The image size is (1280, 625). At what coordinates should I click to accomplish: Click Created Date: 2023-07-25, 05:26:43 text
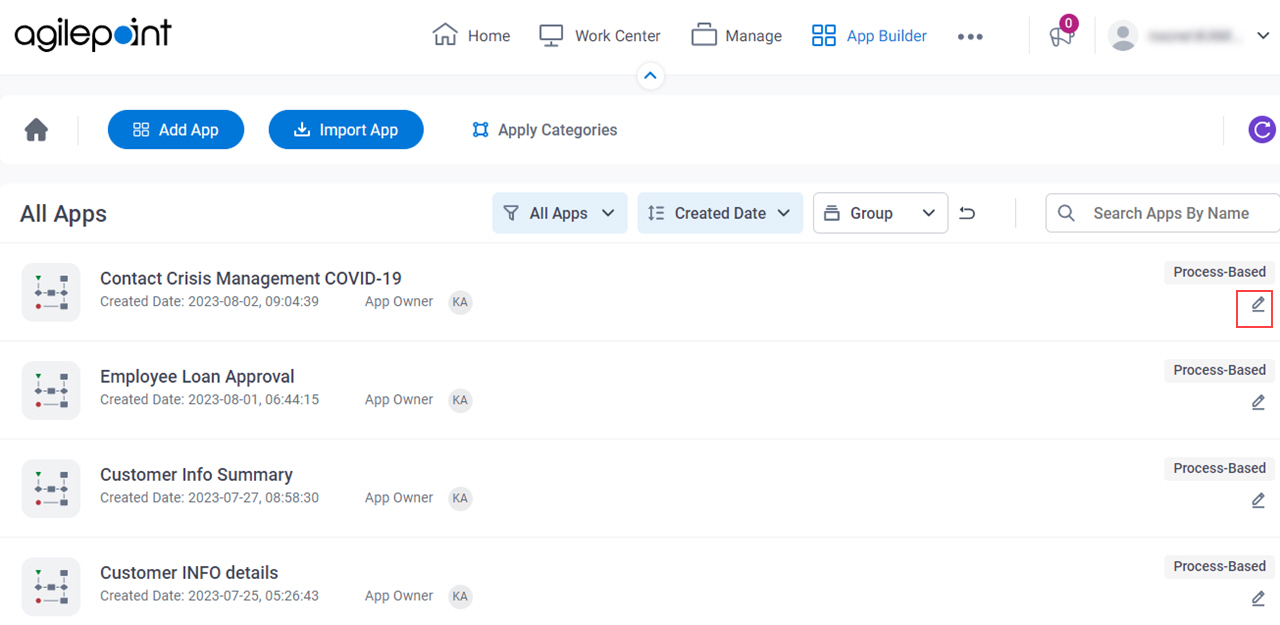point(209,595)
